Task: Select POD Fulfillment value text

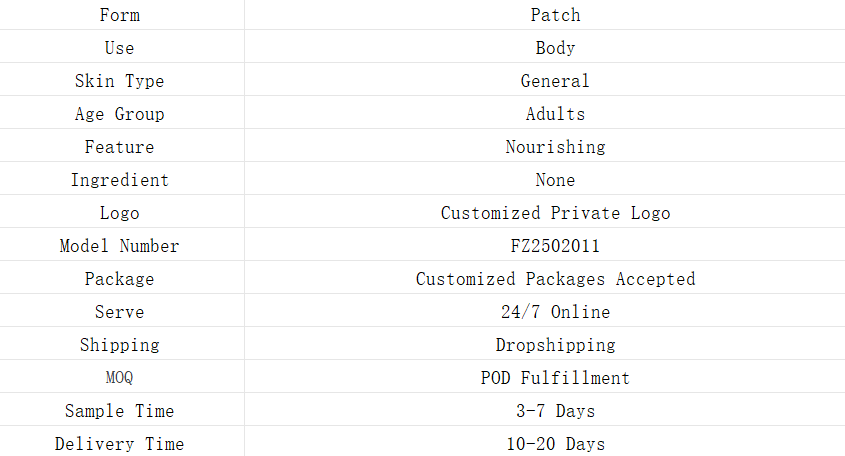Action: [x=555, y=378]
